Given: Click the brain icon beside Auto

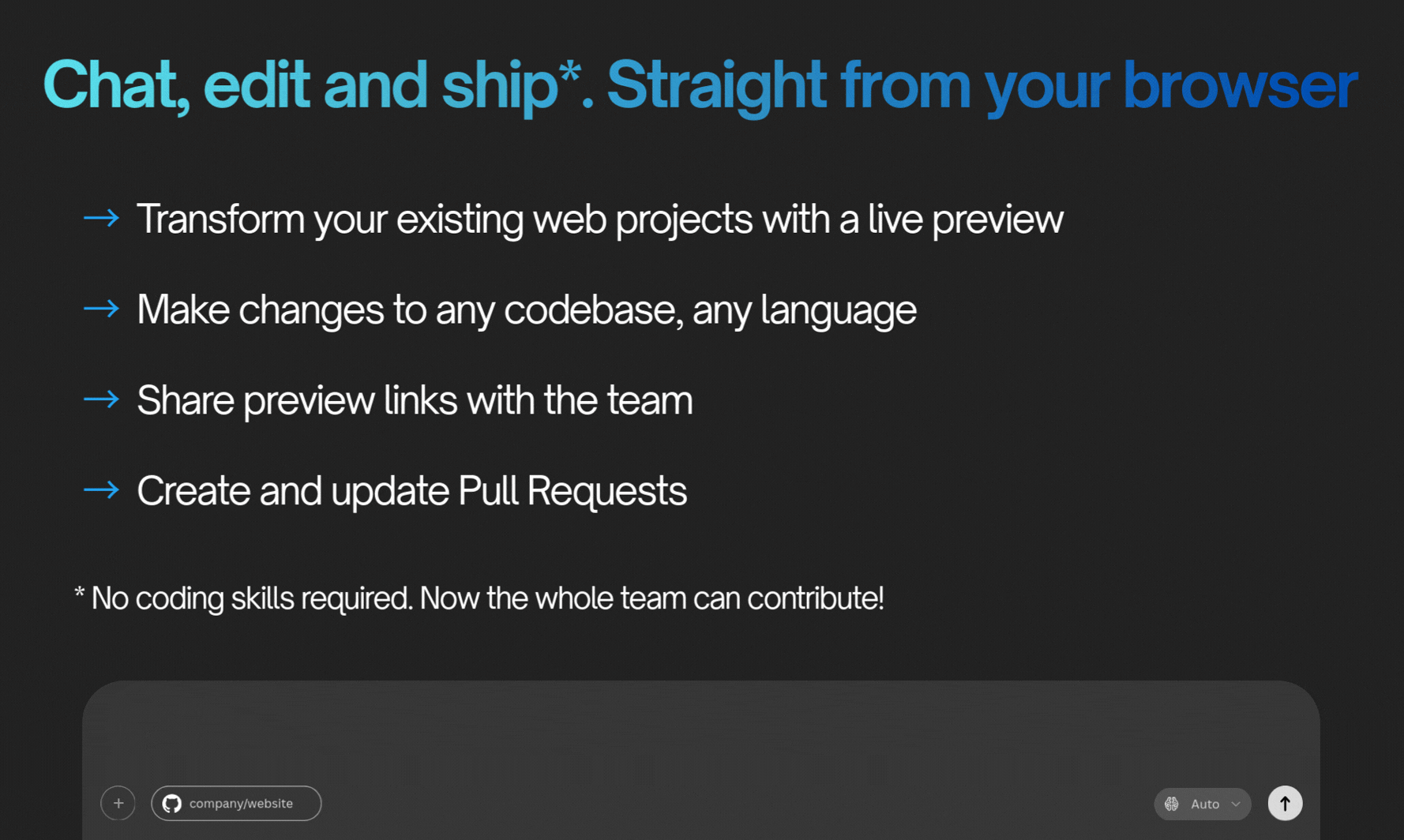Looking at the screenshot, I should (1172, 804).
